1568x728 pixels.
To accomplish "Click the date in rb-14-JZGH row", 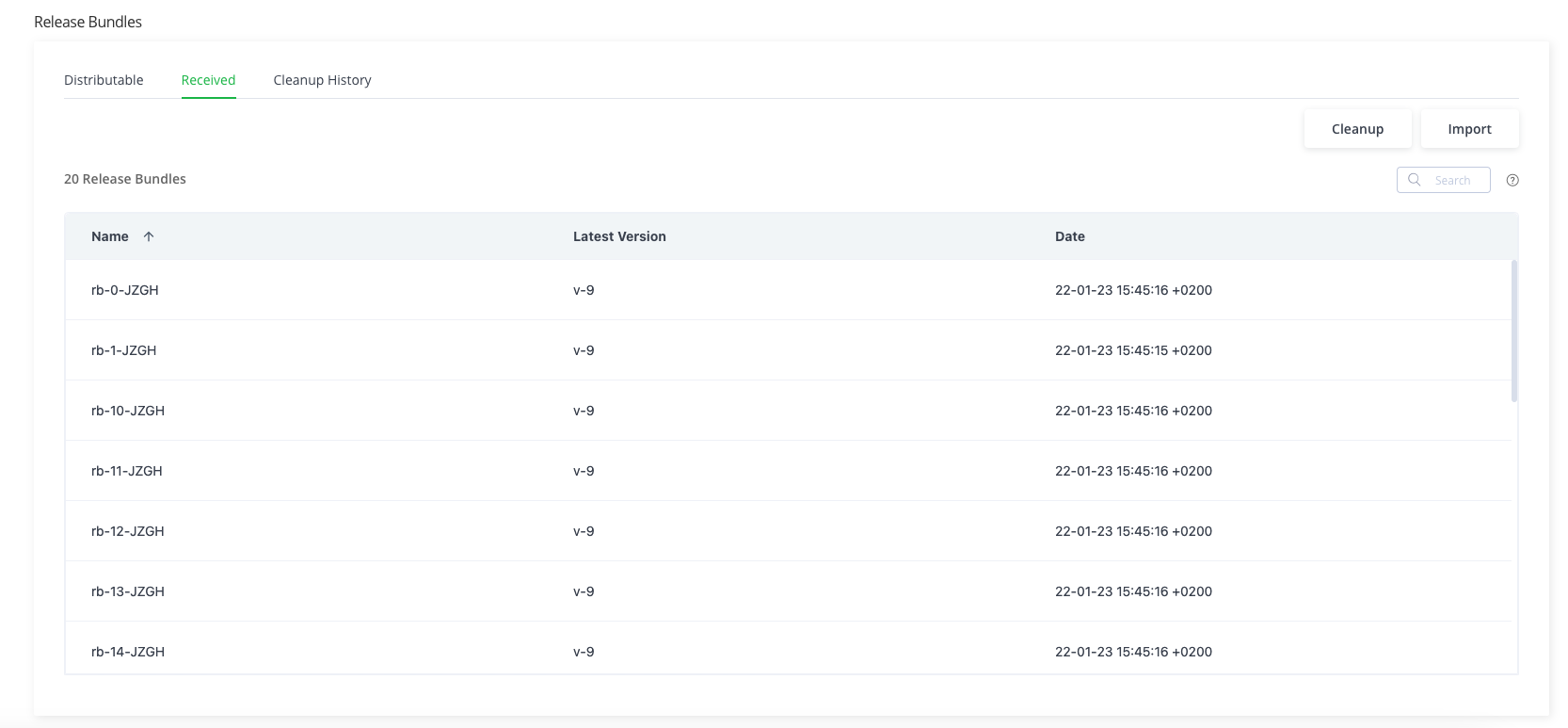I will click(1133, 652).
